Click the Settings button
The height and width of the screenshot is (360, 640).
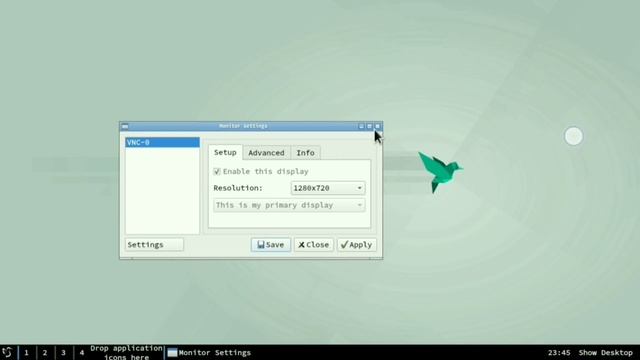click(154, 244)
